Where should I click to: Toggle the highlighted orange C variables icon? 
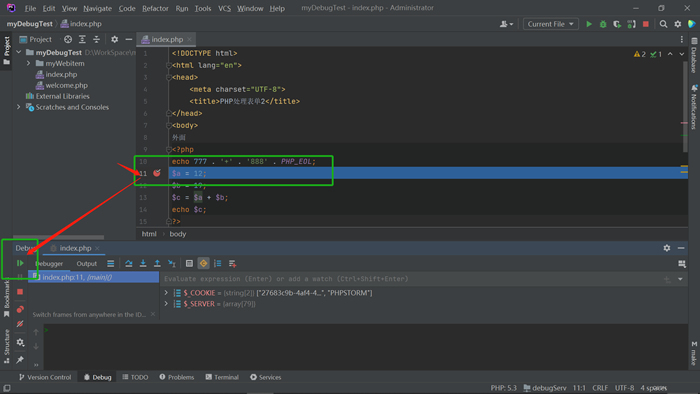(204, 264)
